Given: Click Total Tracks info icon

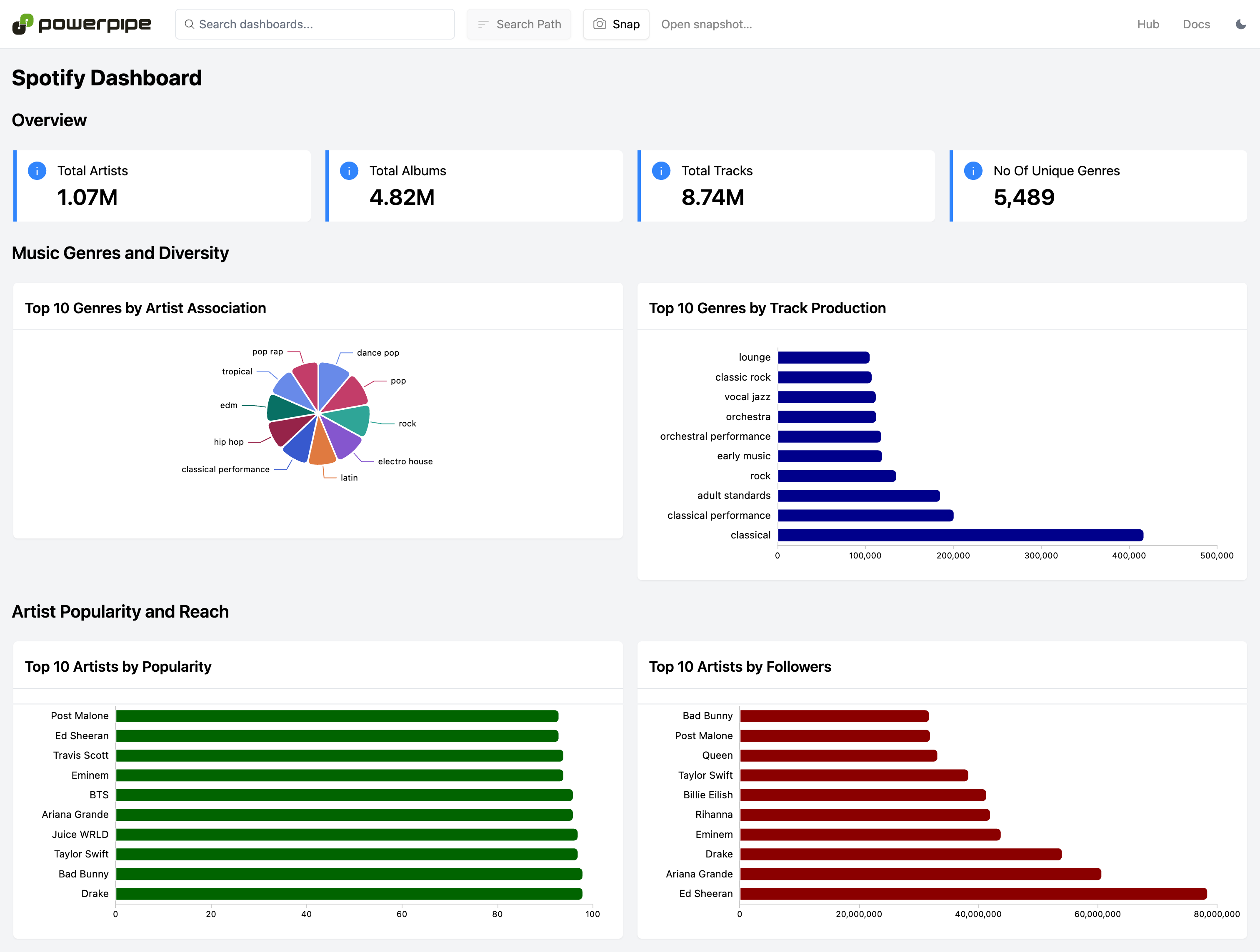Looking at the screenshot, I should point(661,171).
